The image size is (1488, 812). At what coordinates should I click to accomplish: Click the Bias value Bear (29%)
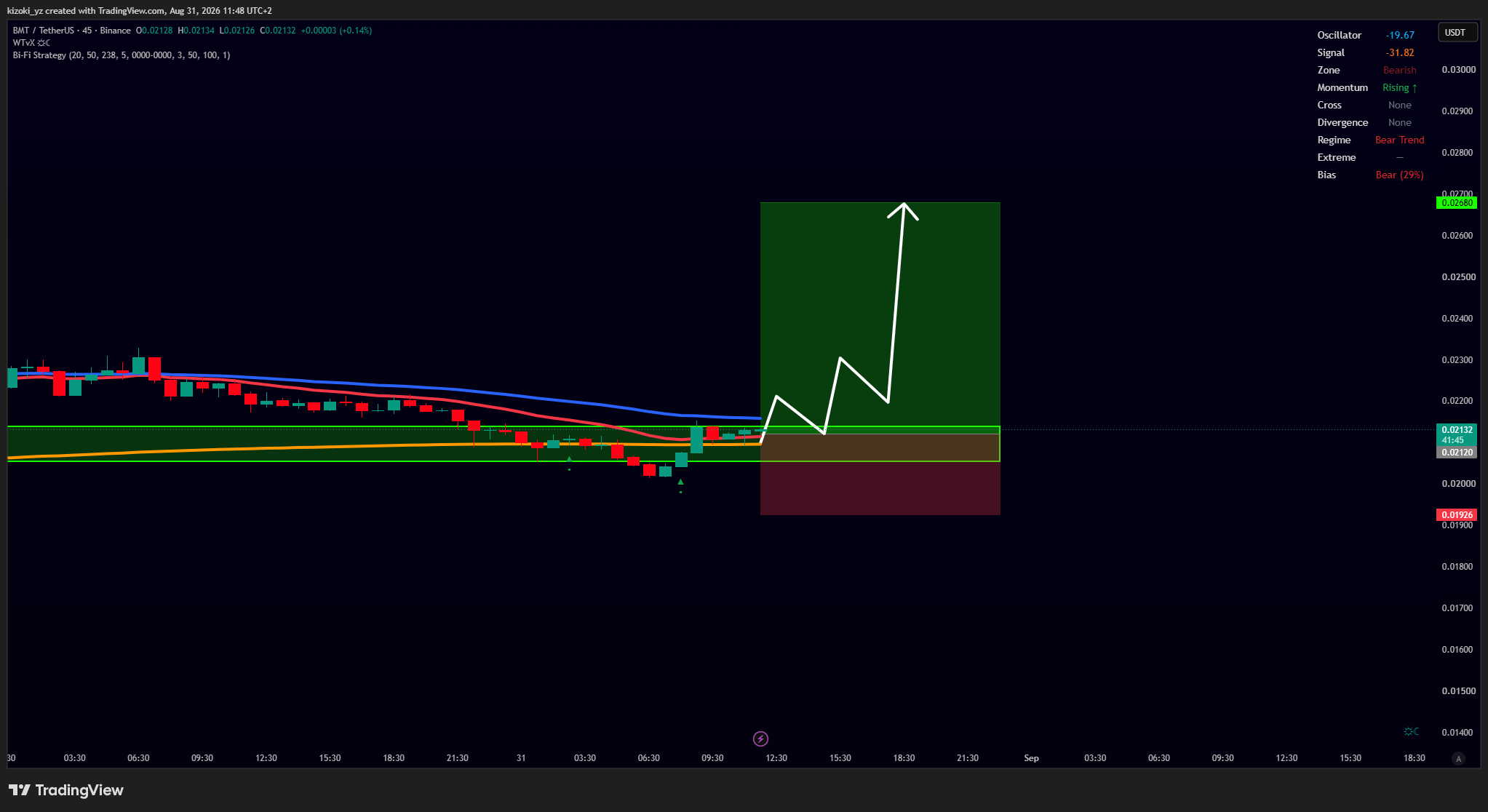pos(1400,175)
